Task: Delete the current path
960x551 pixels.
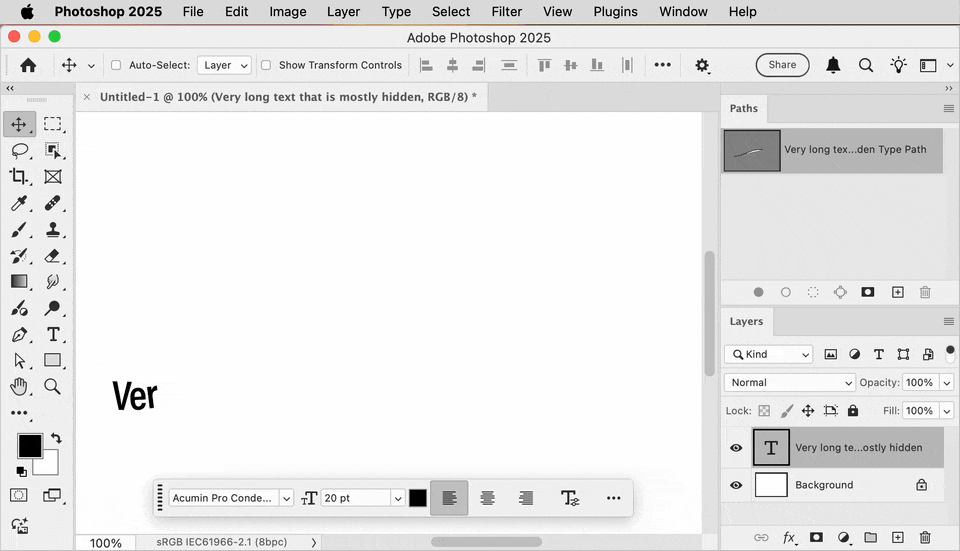Action: point(925,293)
